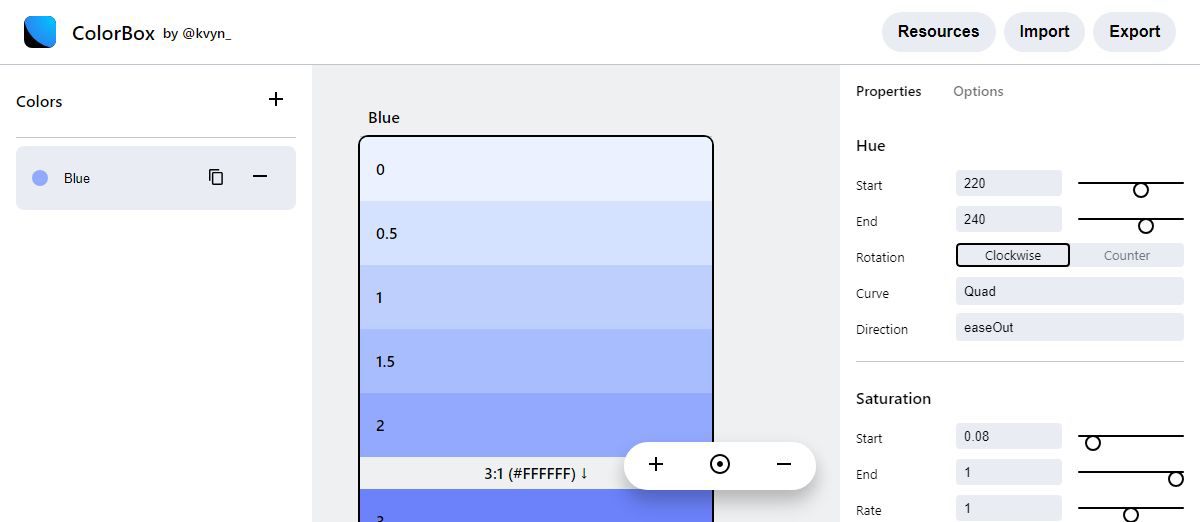1200x522 pixels.
Task: Open the Resources menu
Action: 938,32
